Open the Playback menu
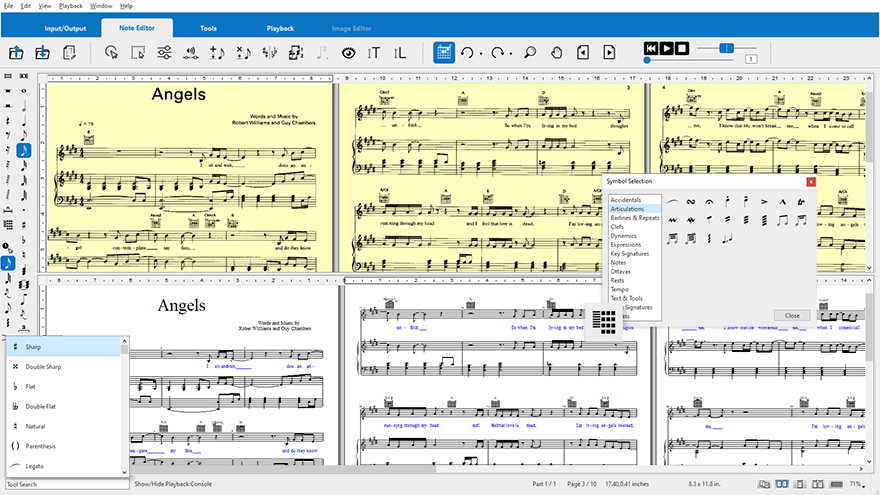This screenshot has height=495, width=880. pyautogui.click(x=71, y=6)
